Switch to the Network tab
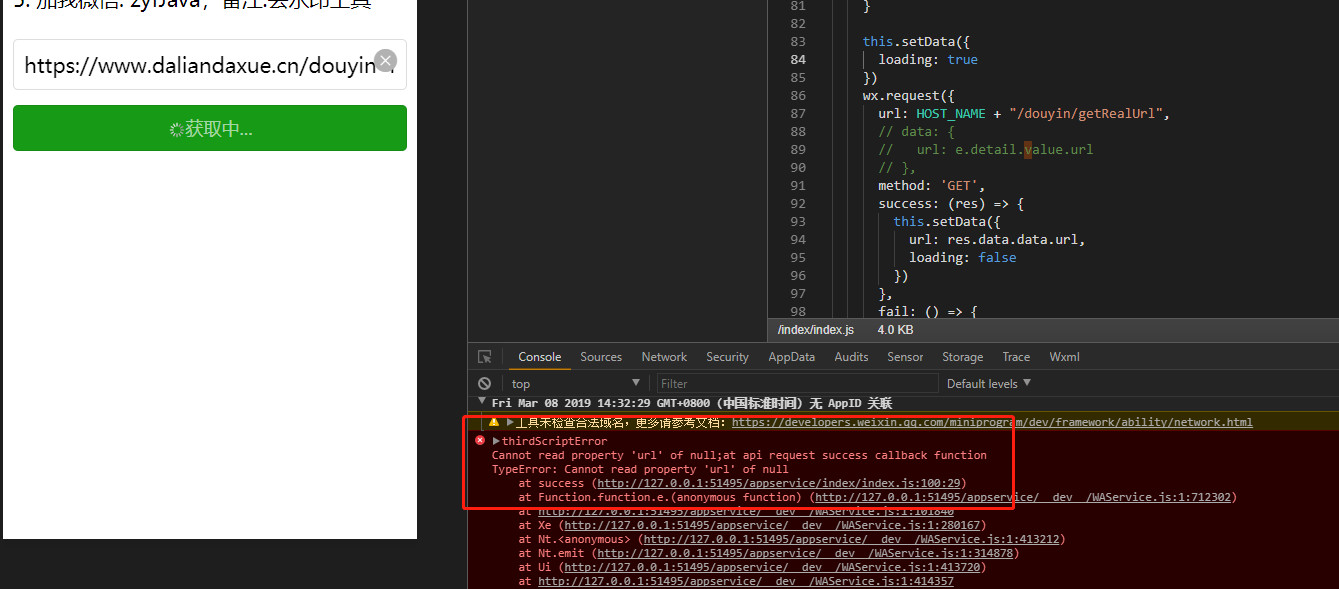 coord(664,357)
